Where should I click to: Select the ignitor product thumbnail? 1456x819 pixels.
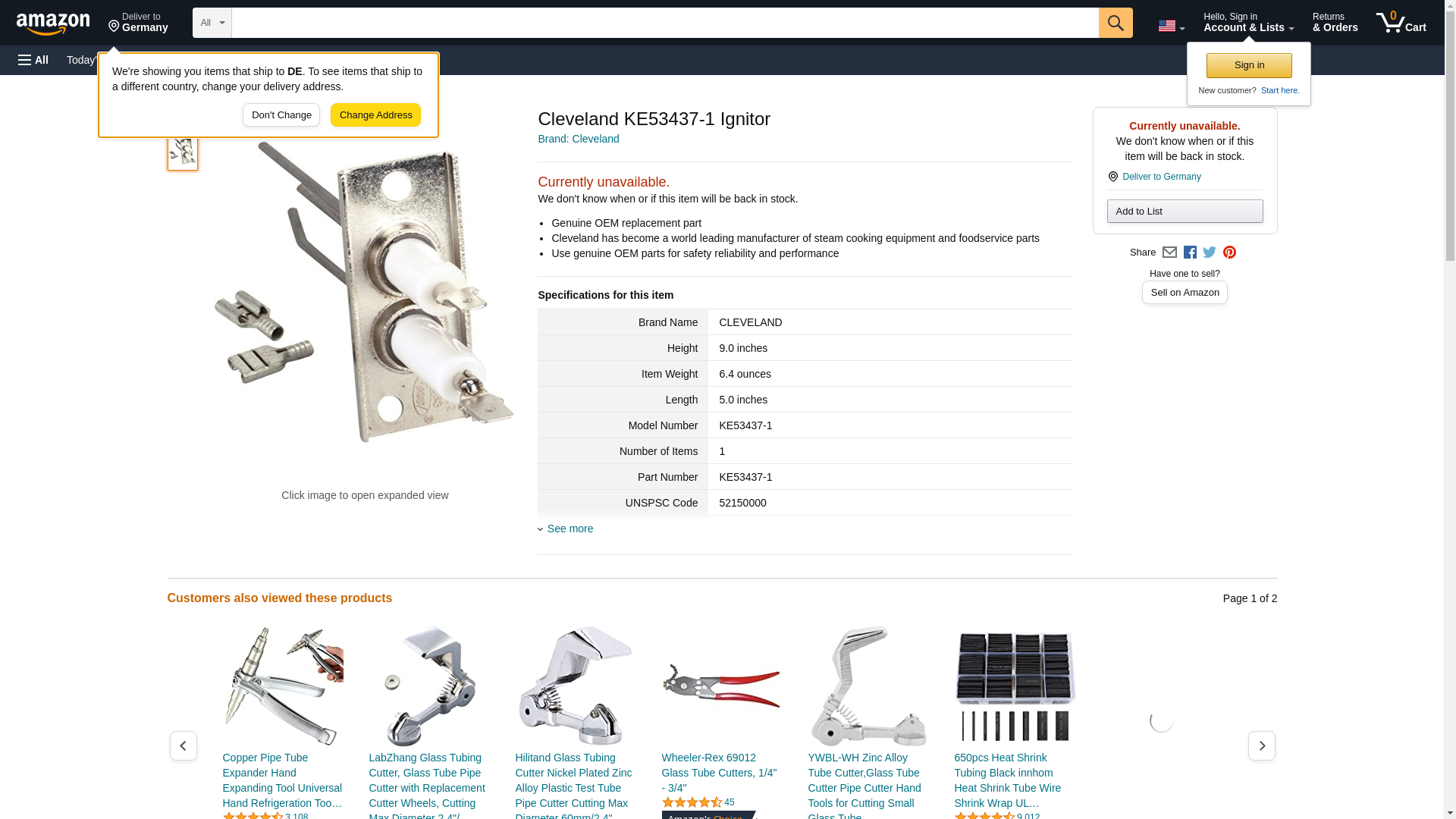point(183,152)
